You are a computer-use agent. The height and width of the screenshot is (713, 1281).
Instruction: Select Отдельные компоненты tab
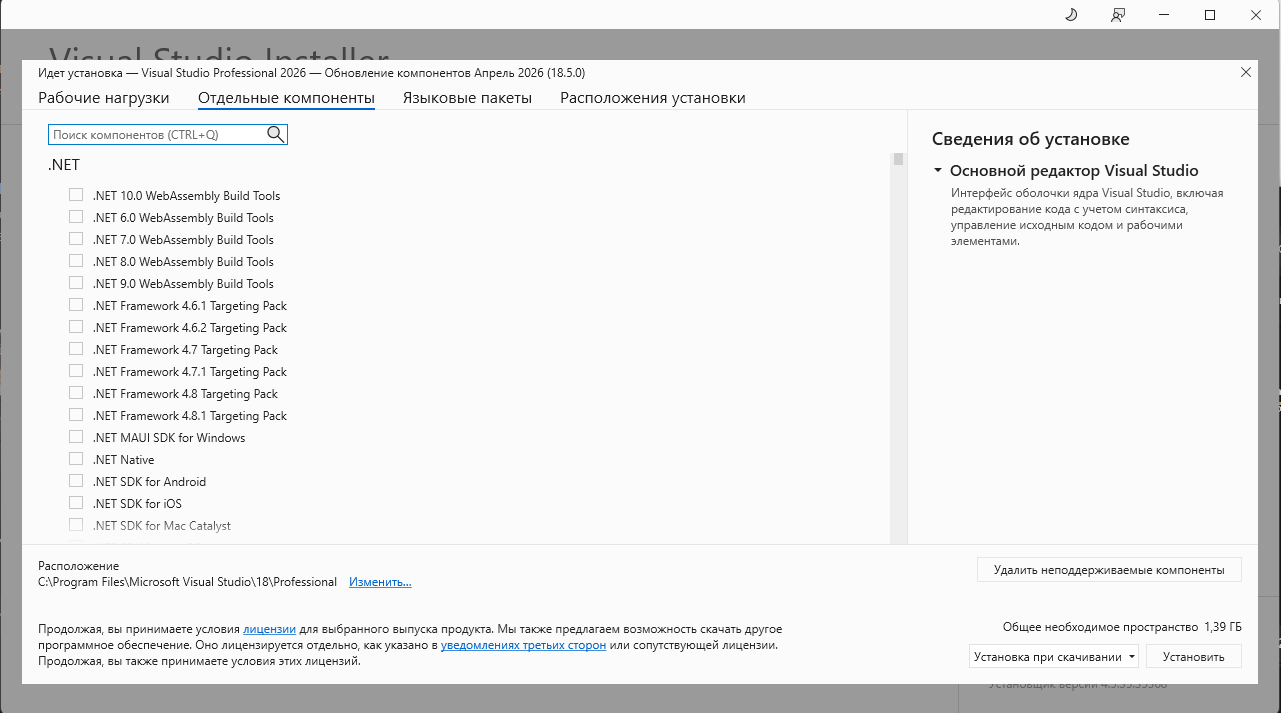click(x=286, y=98)
